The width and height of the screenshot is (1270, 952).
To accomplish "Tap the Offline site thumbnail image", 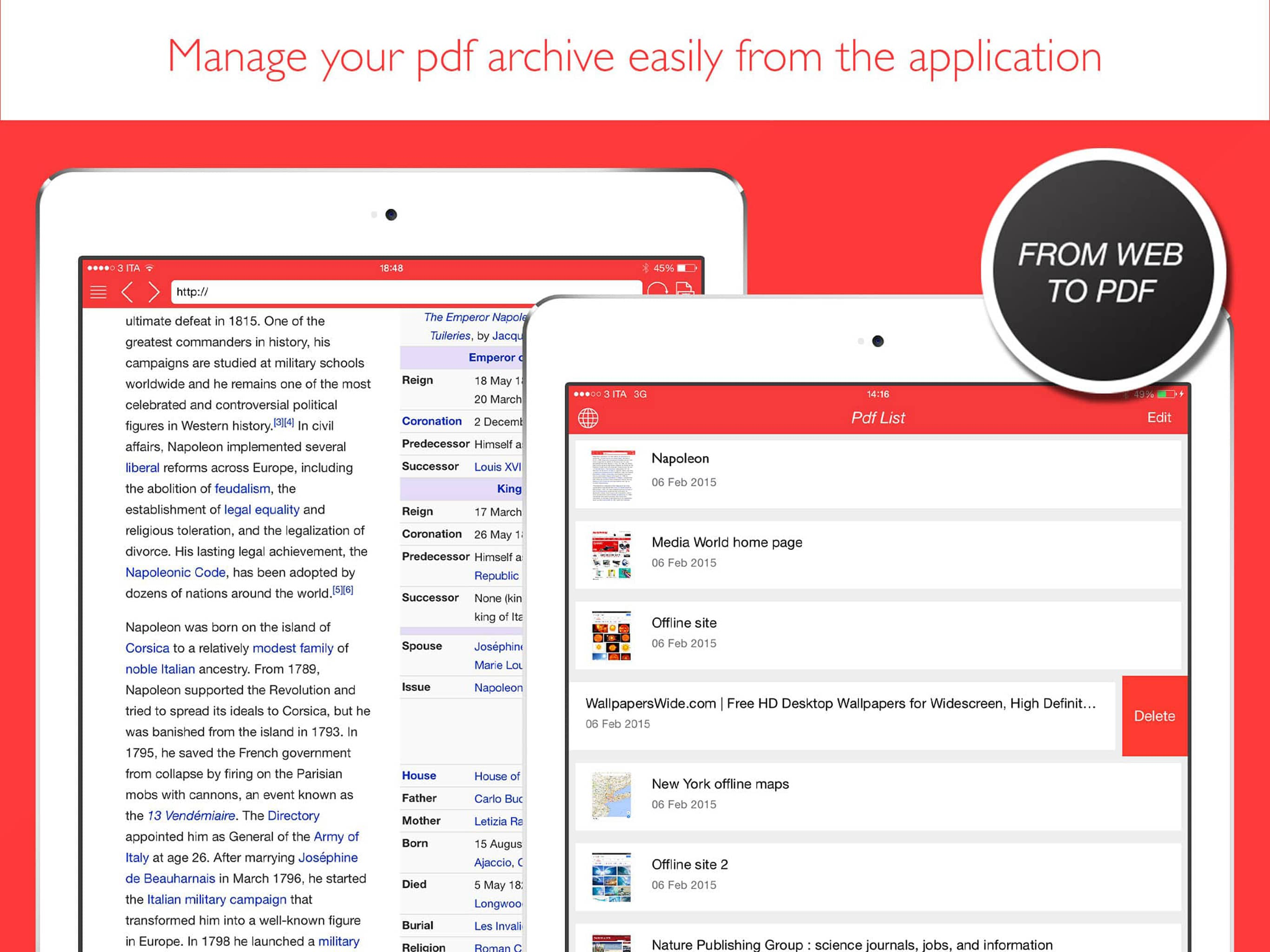I will pos(611,635).
